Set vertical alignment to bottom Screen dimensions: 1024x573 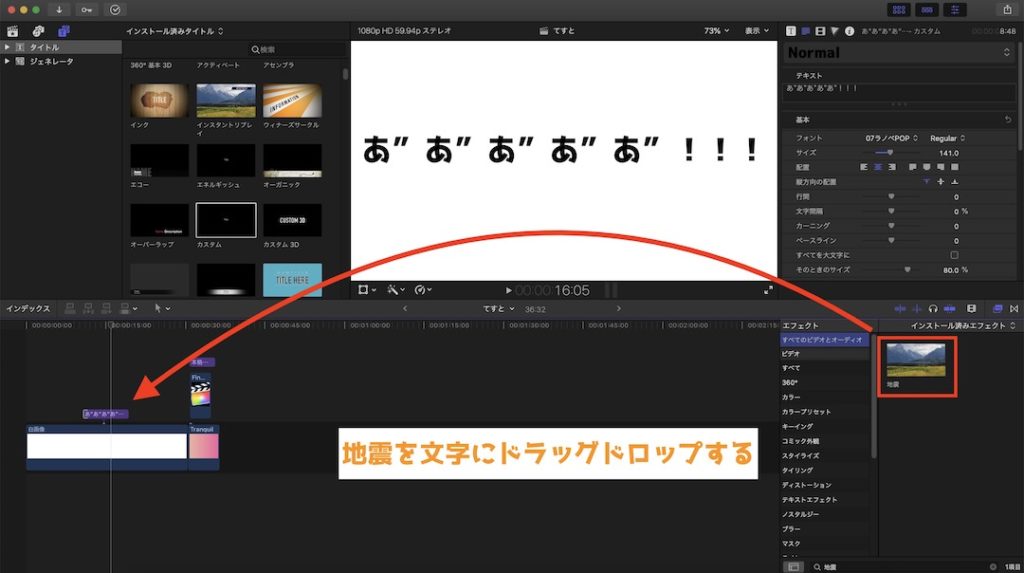pos(954,182)
